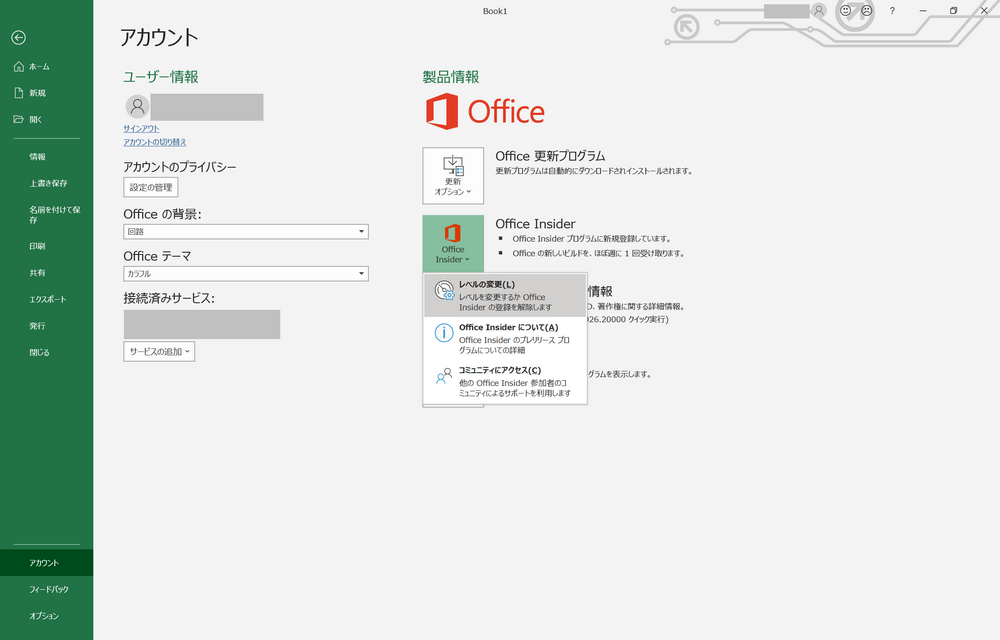Select レベルの変更 from the Insider menu
This screenshot has height=640, width=1000.
tap(505, 293)
